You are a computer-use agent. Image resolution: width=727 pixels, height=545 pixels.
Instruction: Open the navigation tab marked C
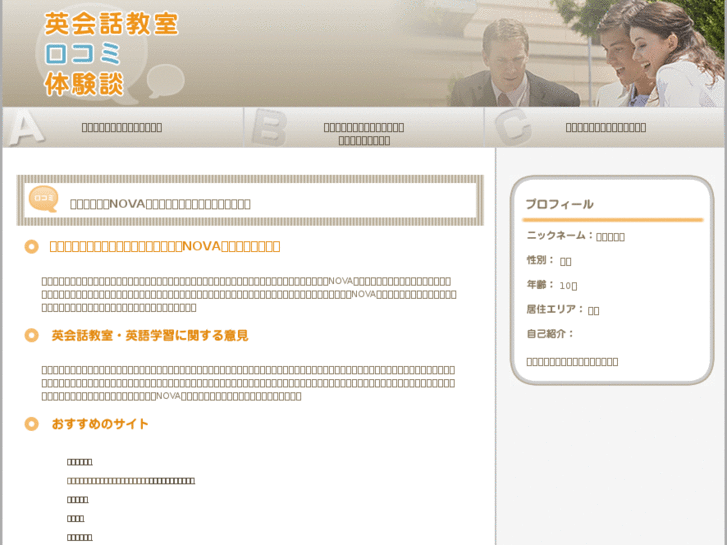tap(605, 127)
